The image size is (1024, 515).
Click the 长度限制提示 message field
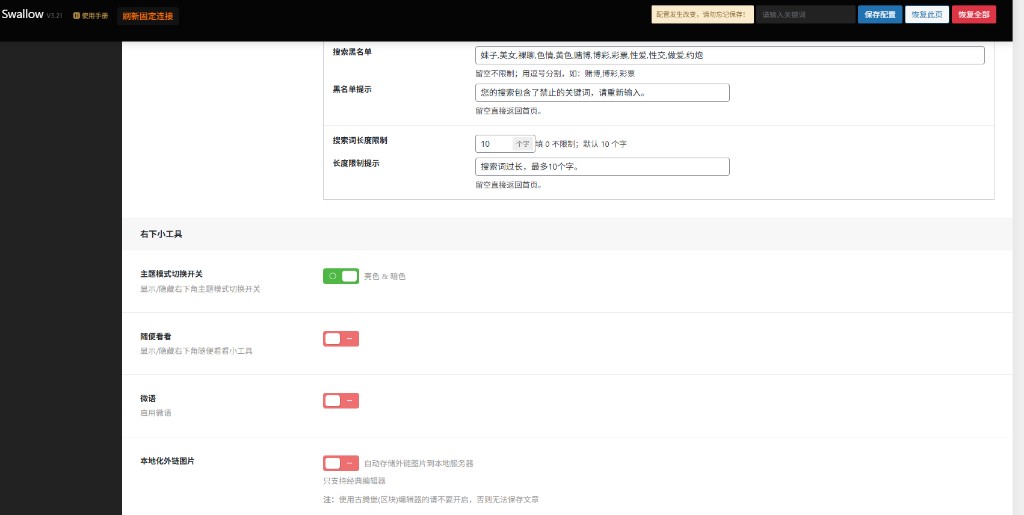point(602,166)
